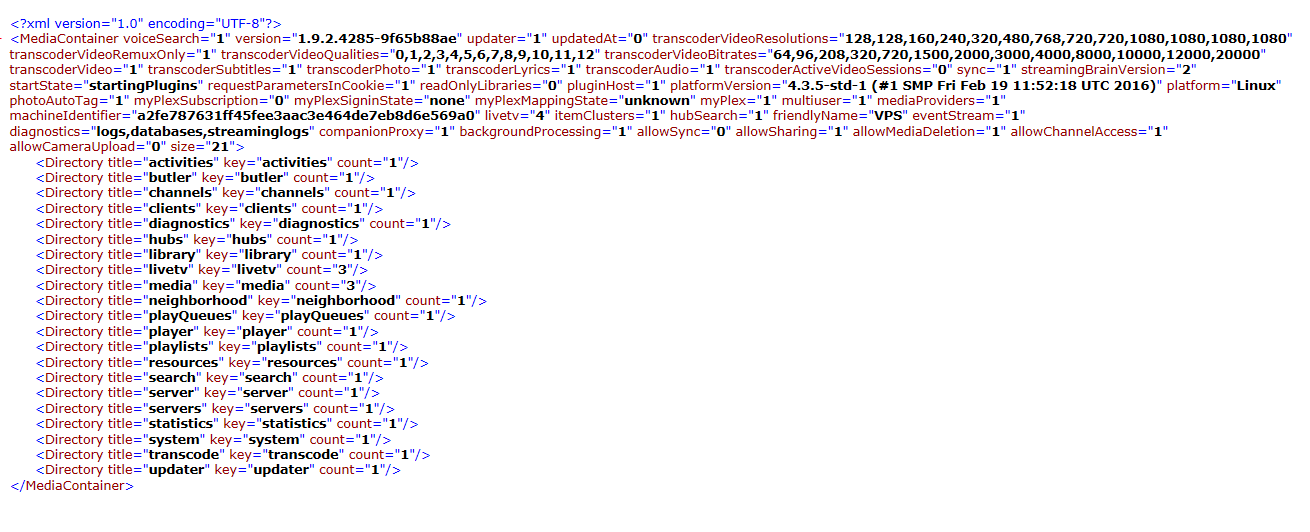Click the Directory row titled playQueues
The height and width of the screenshot is (532, 1310).
click(x=245, y=316)
